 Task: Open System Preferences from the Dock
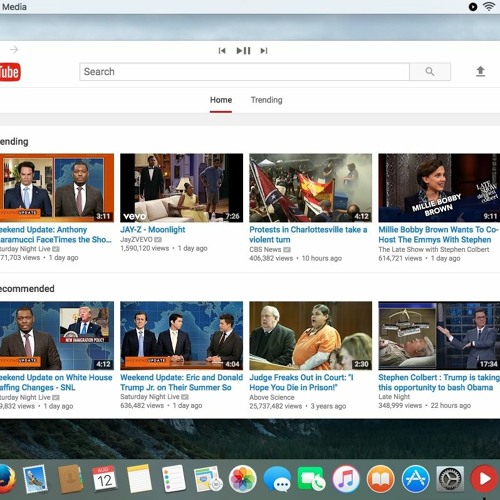coord(450,479)
